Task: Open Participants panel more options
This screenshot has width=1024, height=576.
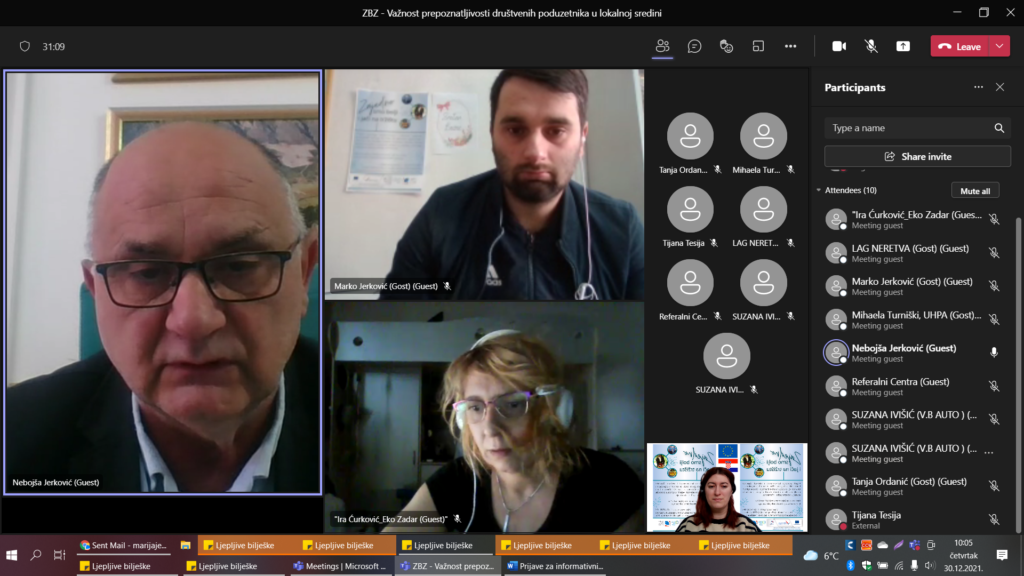Action: point(978,87)
